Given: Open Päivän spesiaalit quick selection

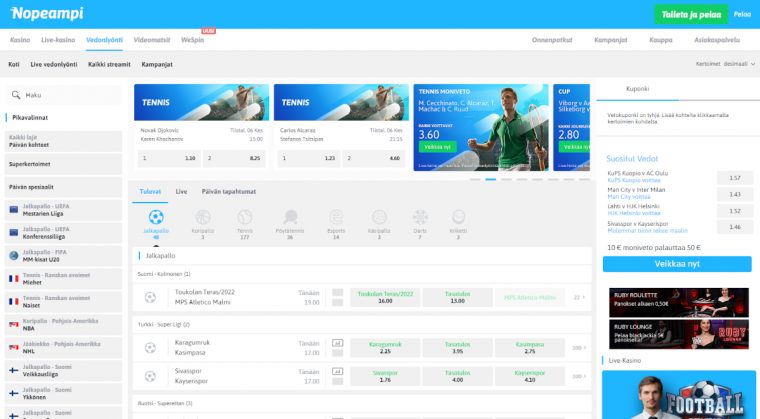Looking at the screenshot, I should tap(63, 187).
